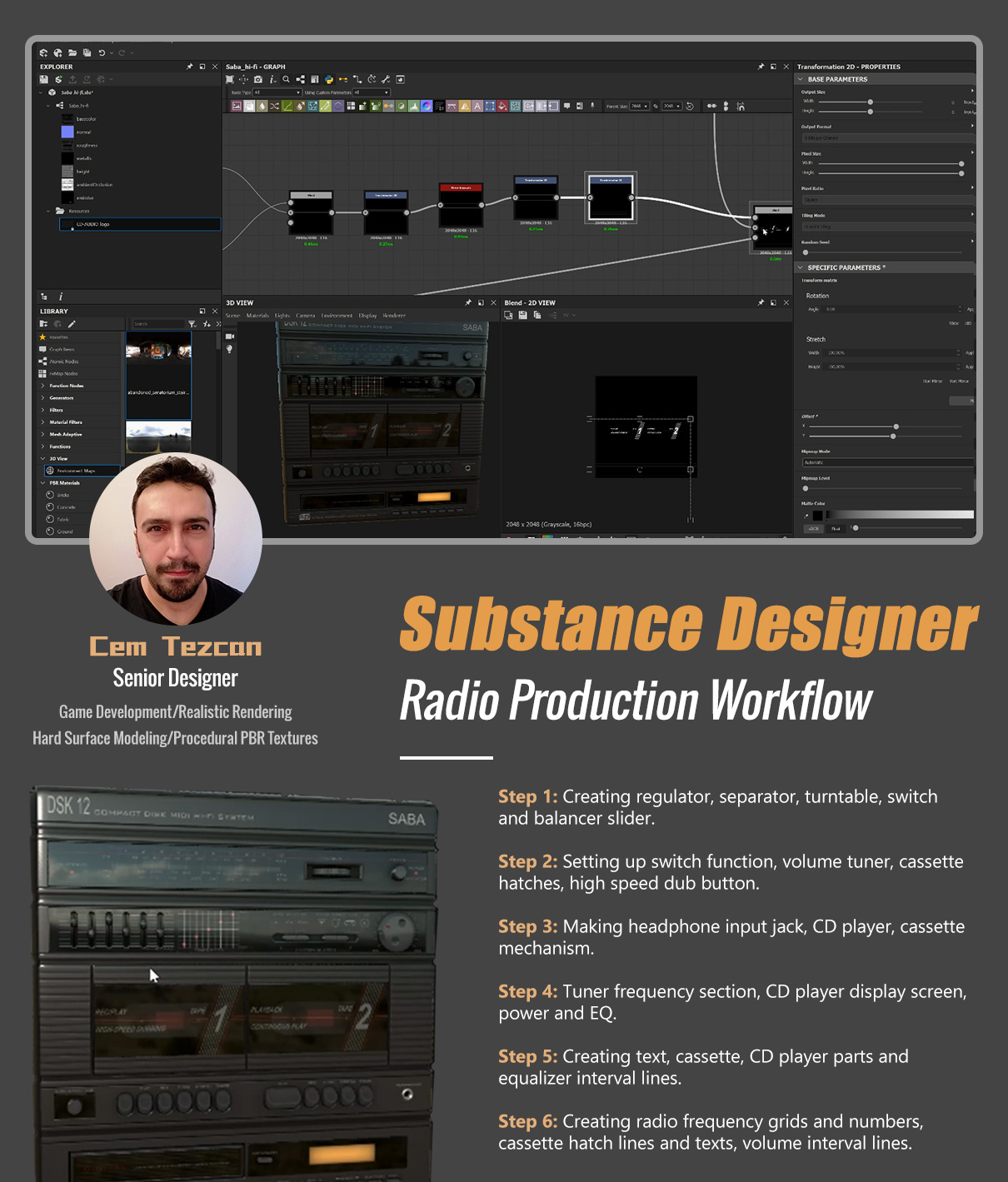
Task: Open the Renderer menu in 3D View
Action: 394,316
